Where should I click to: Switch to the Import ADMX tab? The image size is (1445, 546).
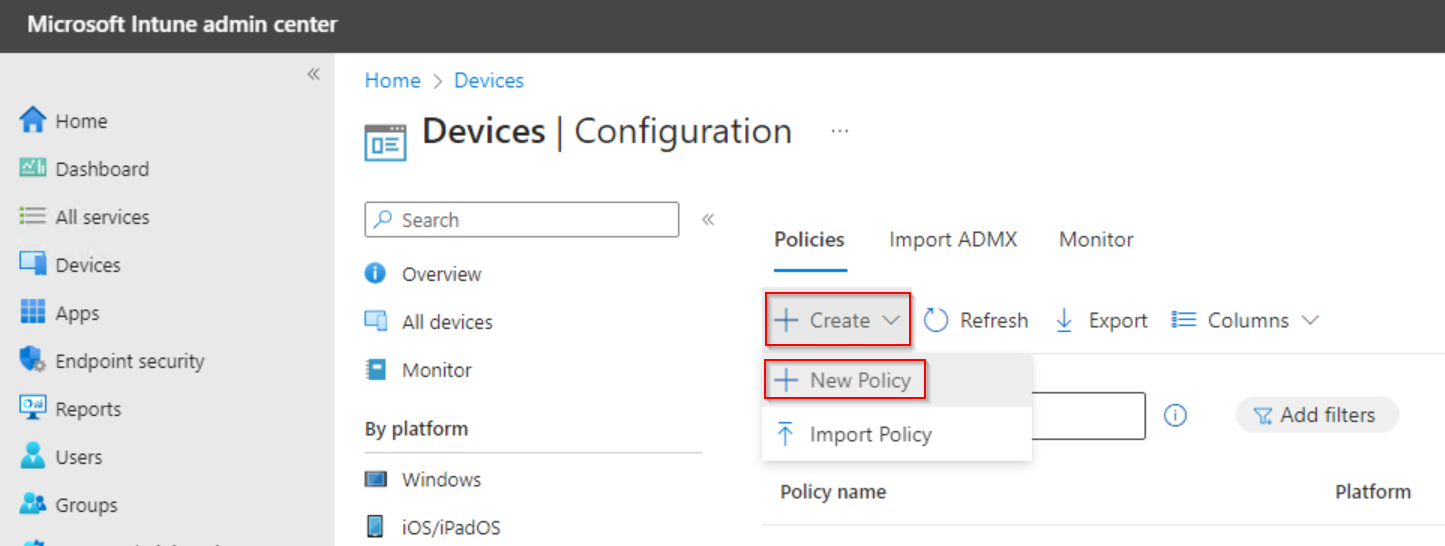coord(953,240)
